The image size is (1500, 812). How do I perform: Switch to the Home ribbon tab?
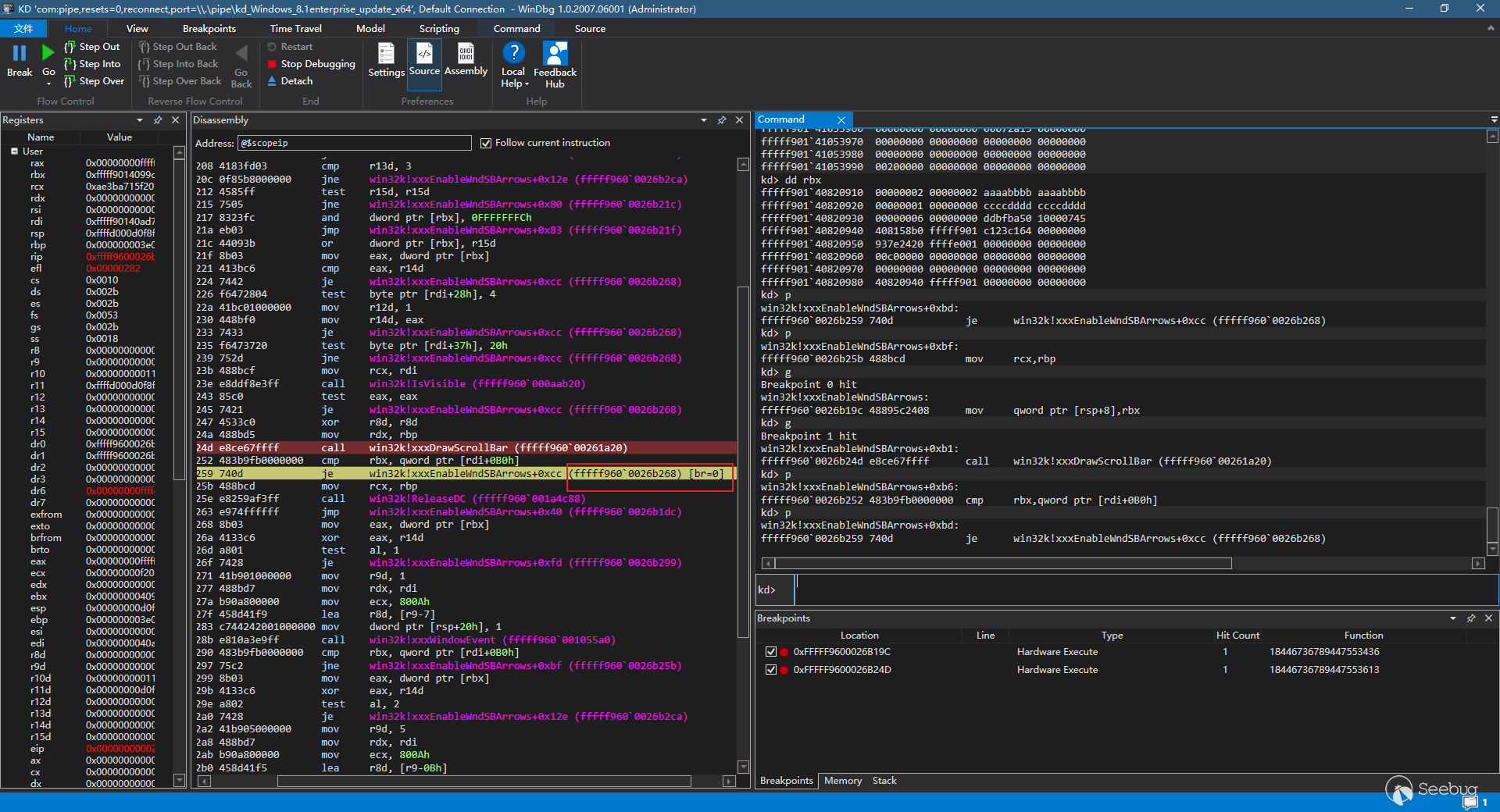pos(78,29)
